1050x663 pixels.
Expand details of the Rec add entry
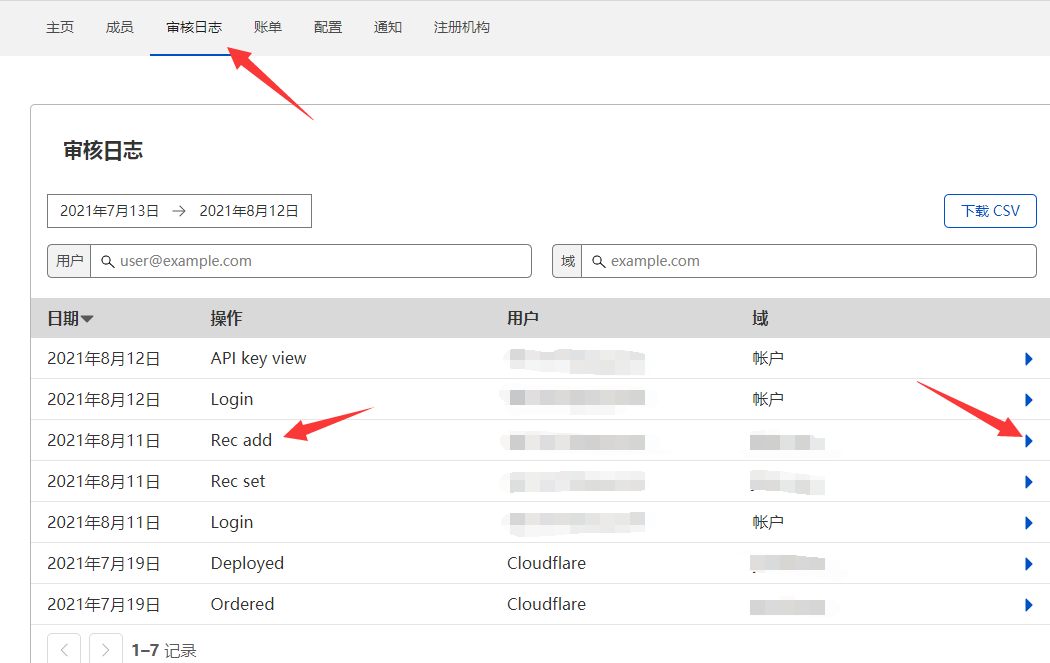(x=1028, y=440)
